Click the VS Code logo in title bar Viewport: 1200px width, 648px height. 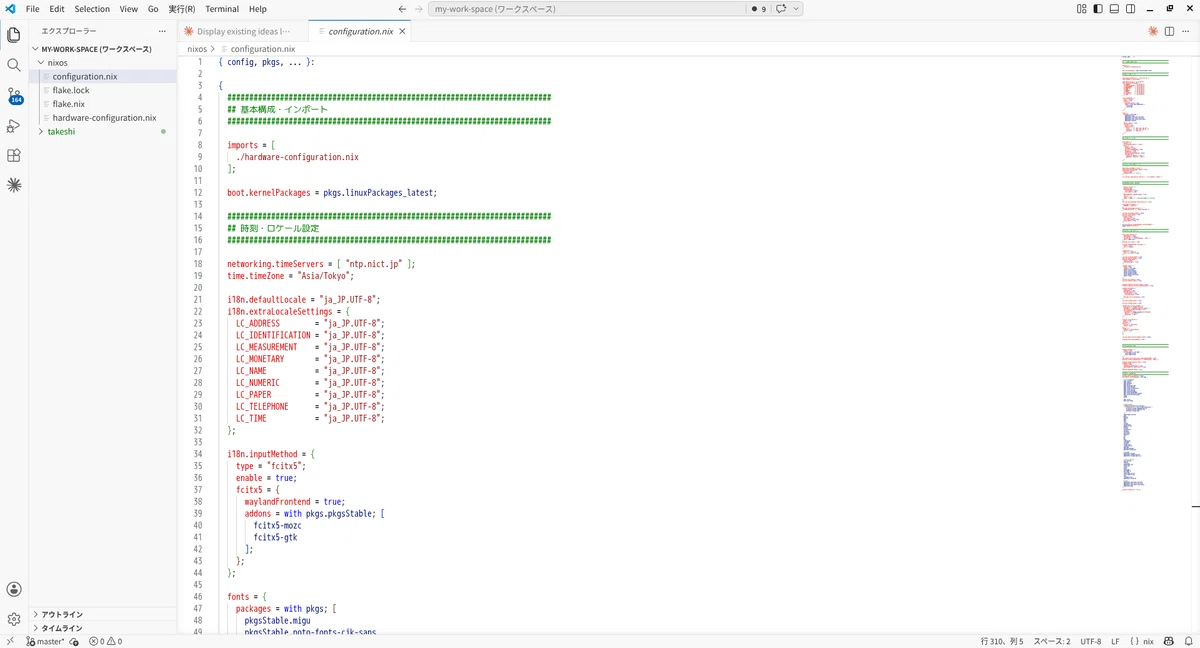(x=9, y=9)
